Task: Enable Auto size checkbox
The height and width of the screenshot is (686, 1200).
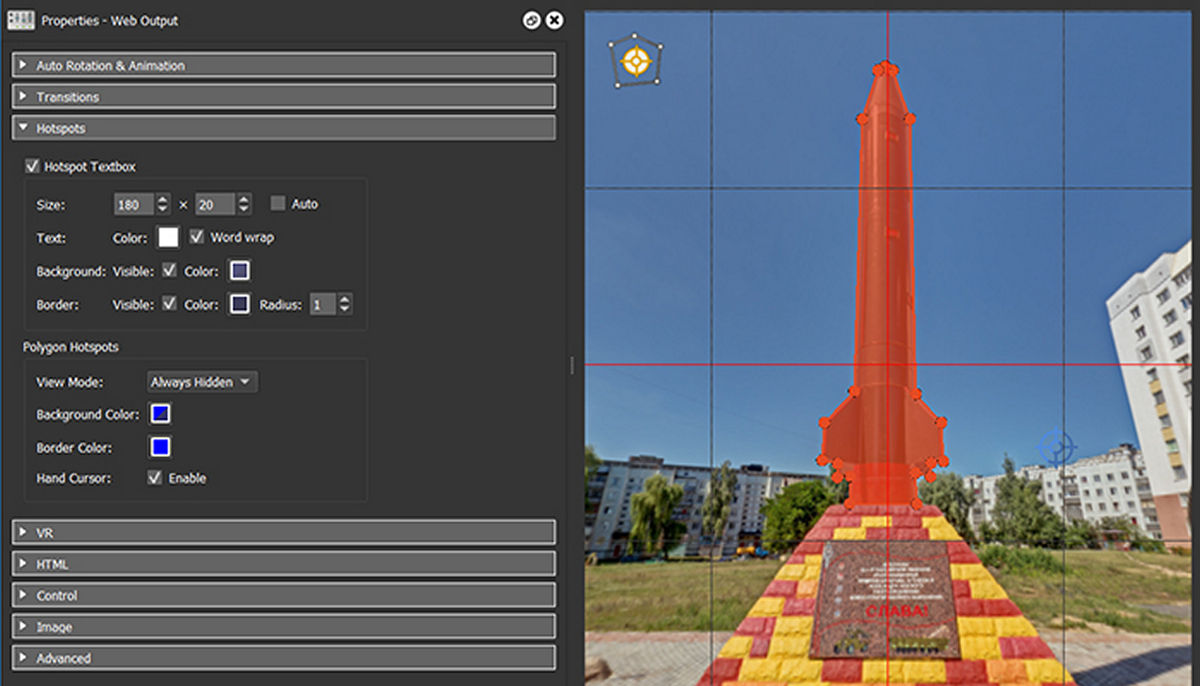Action: point(278,204)
